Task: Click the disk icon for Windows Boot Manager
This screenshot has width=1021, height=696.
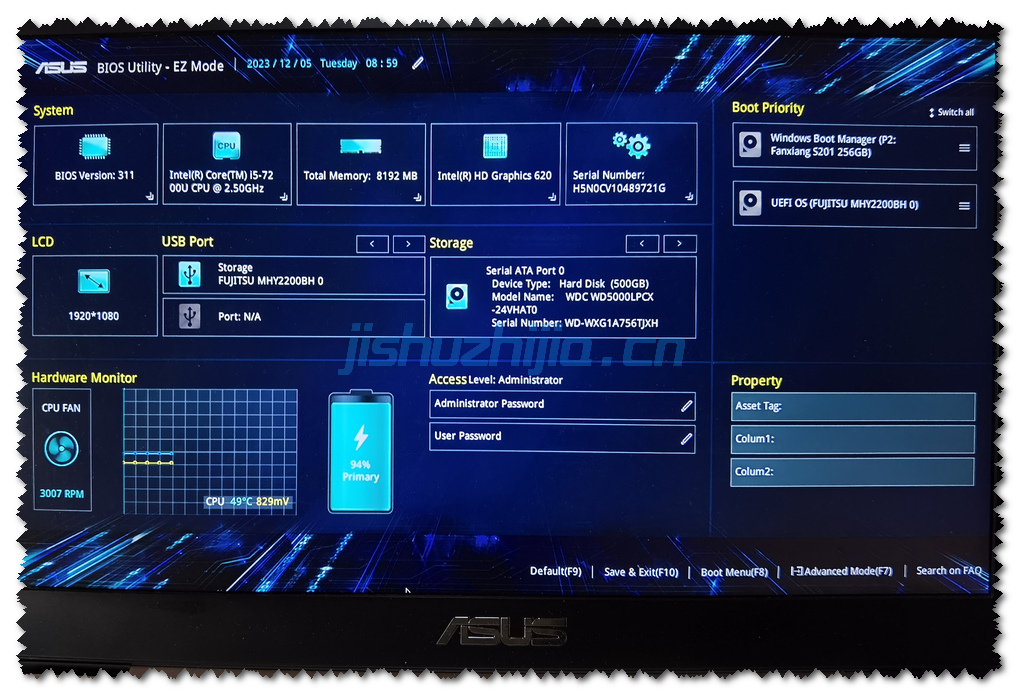Action: tap(749, 145)
